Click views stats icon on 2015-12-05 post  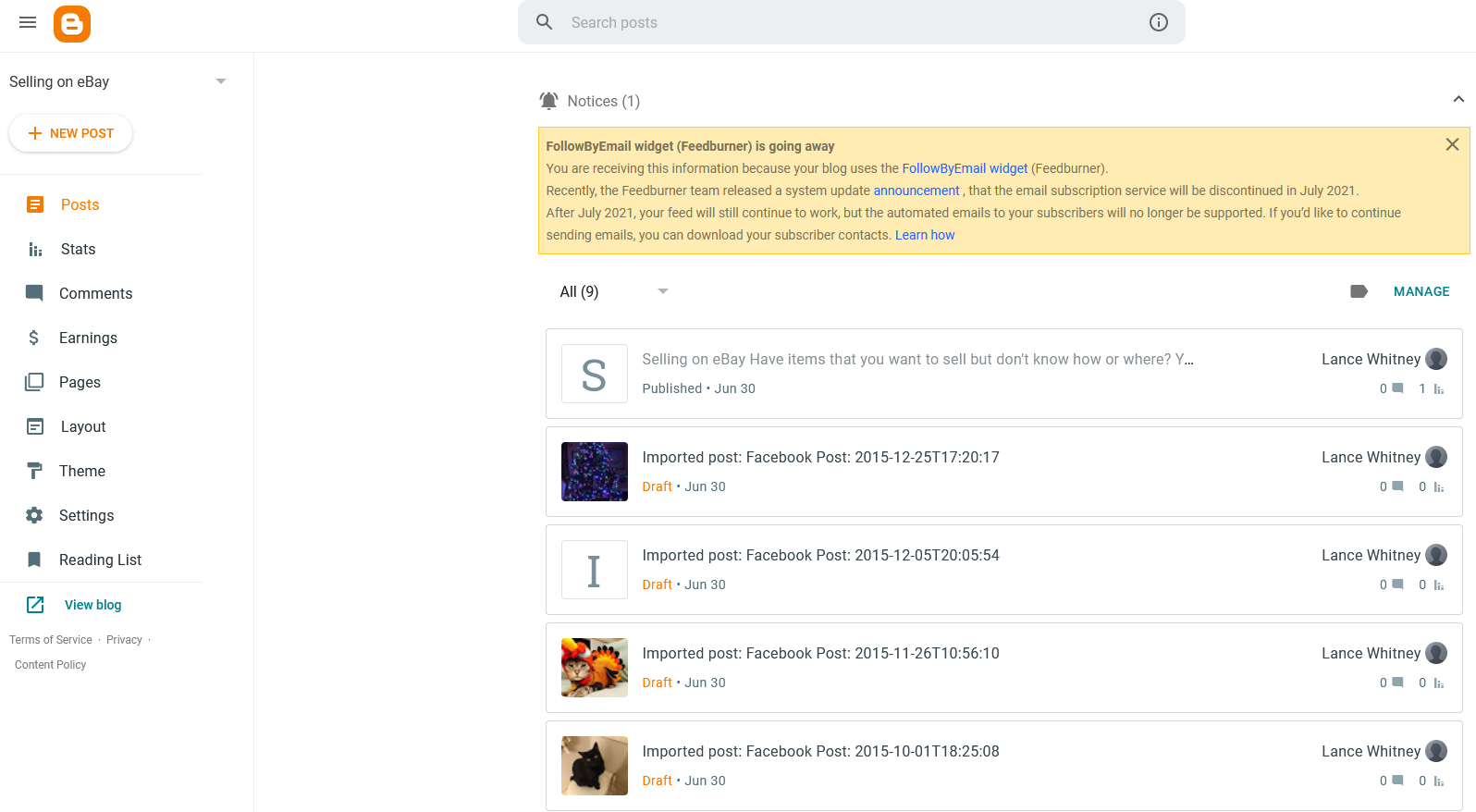click(x=1439, y=584)
